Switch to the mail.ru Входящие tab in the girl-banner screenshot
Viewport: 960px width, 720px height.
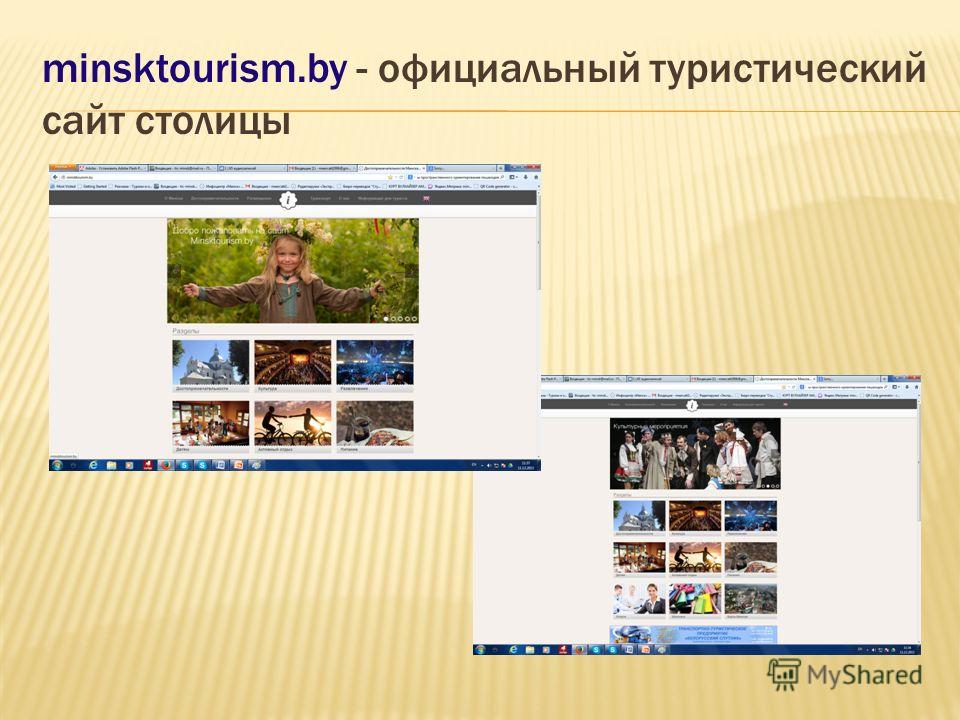[183, 168]
